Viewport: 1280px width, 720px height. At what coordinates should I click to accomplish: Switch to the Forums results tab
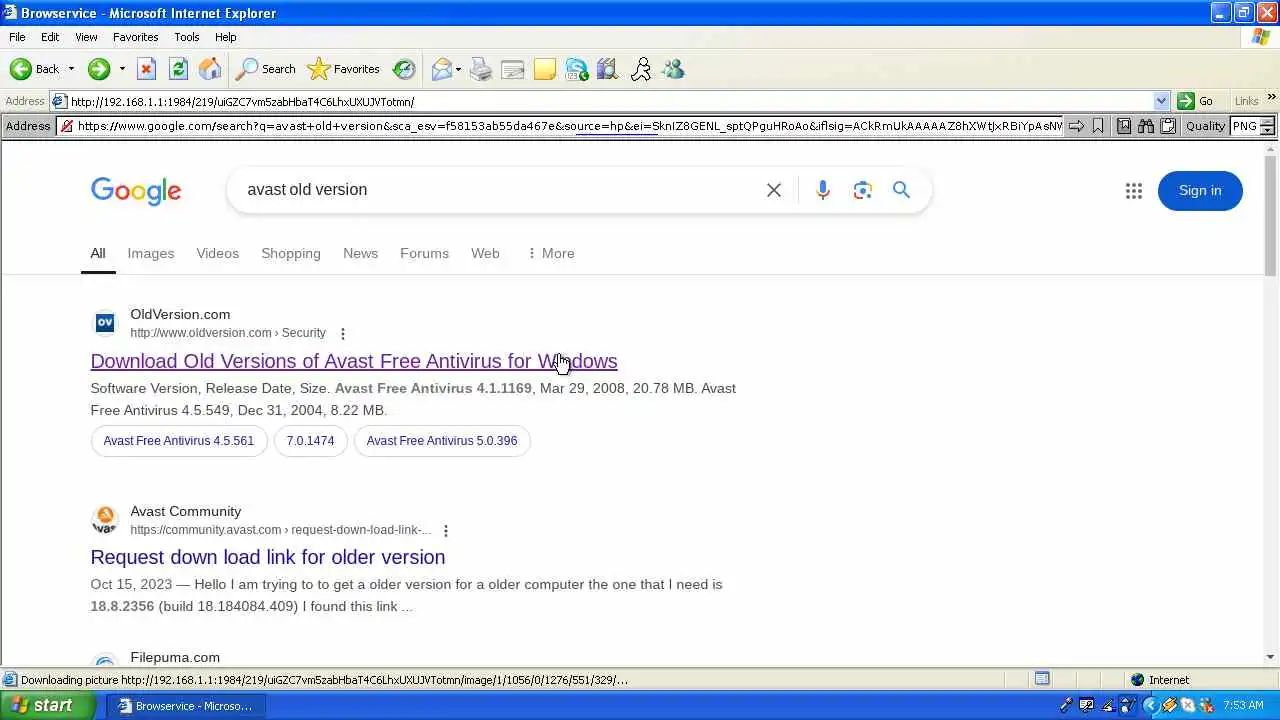(424, 253)
